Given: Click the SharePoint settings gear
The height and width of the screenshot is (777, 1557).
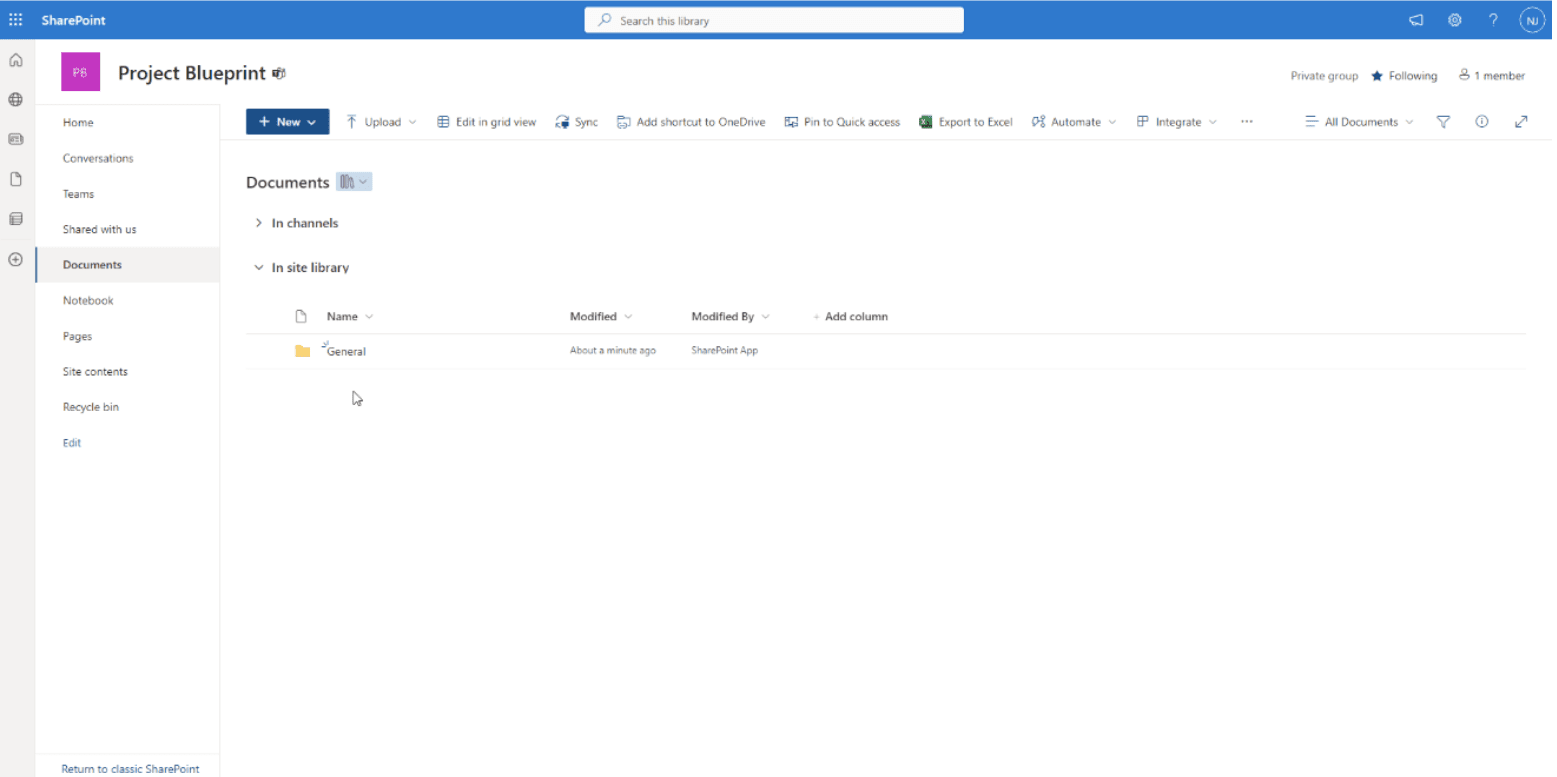Looking at the screenshot, I should (1454, 19).
